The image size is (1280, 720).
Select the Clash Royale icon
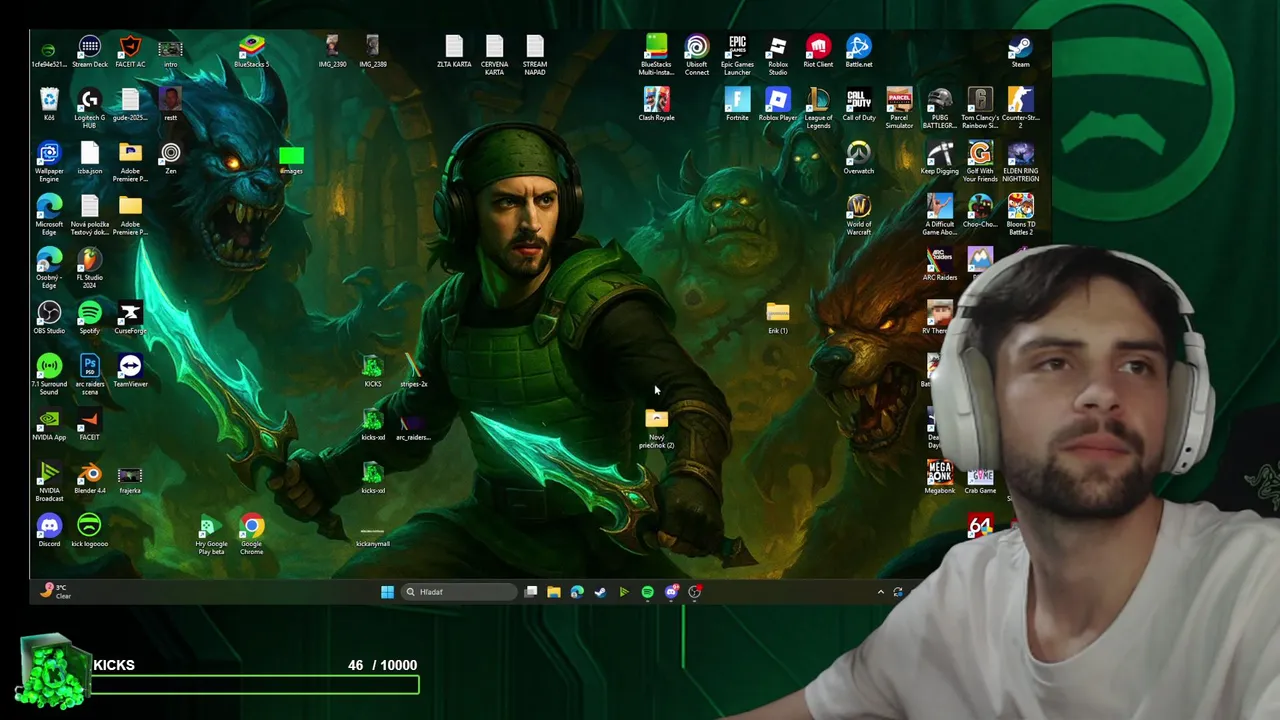coord(656,105)
